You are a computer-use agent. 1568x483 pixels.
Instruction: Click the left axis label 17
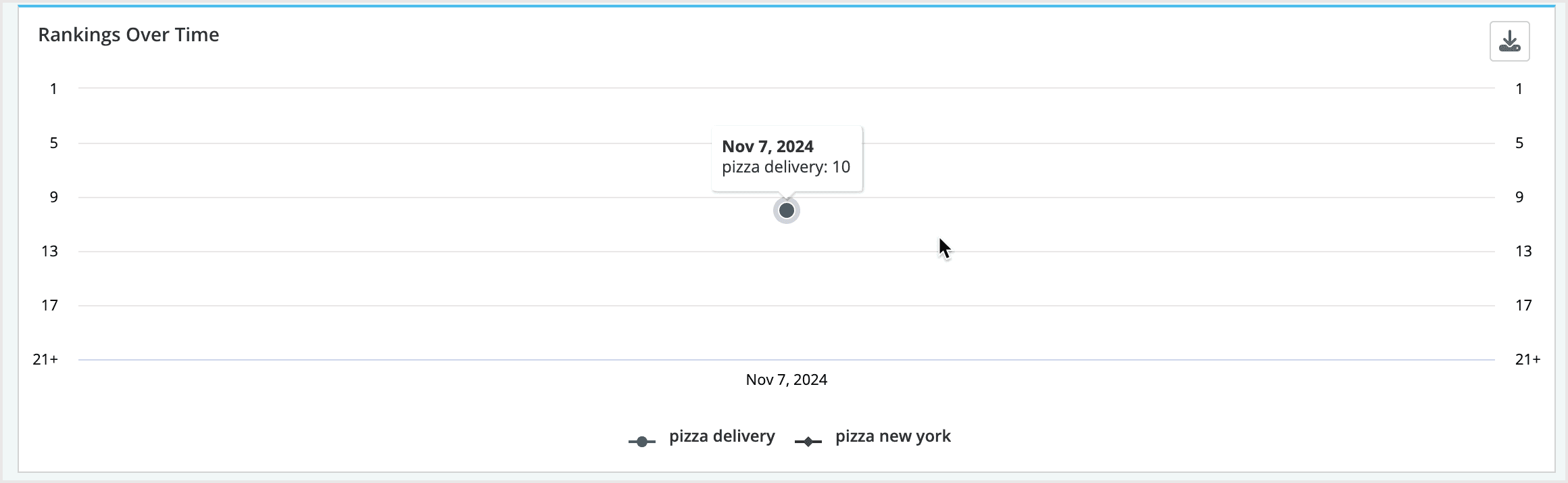tap(49, 305)
